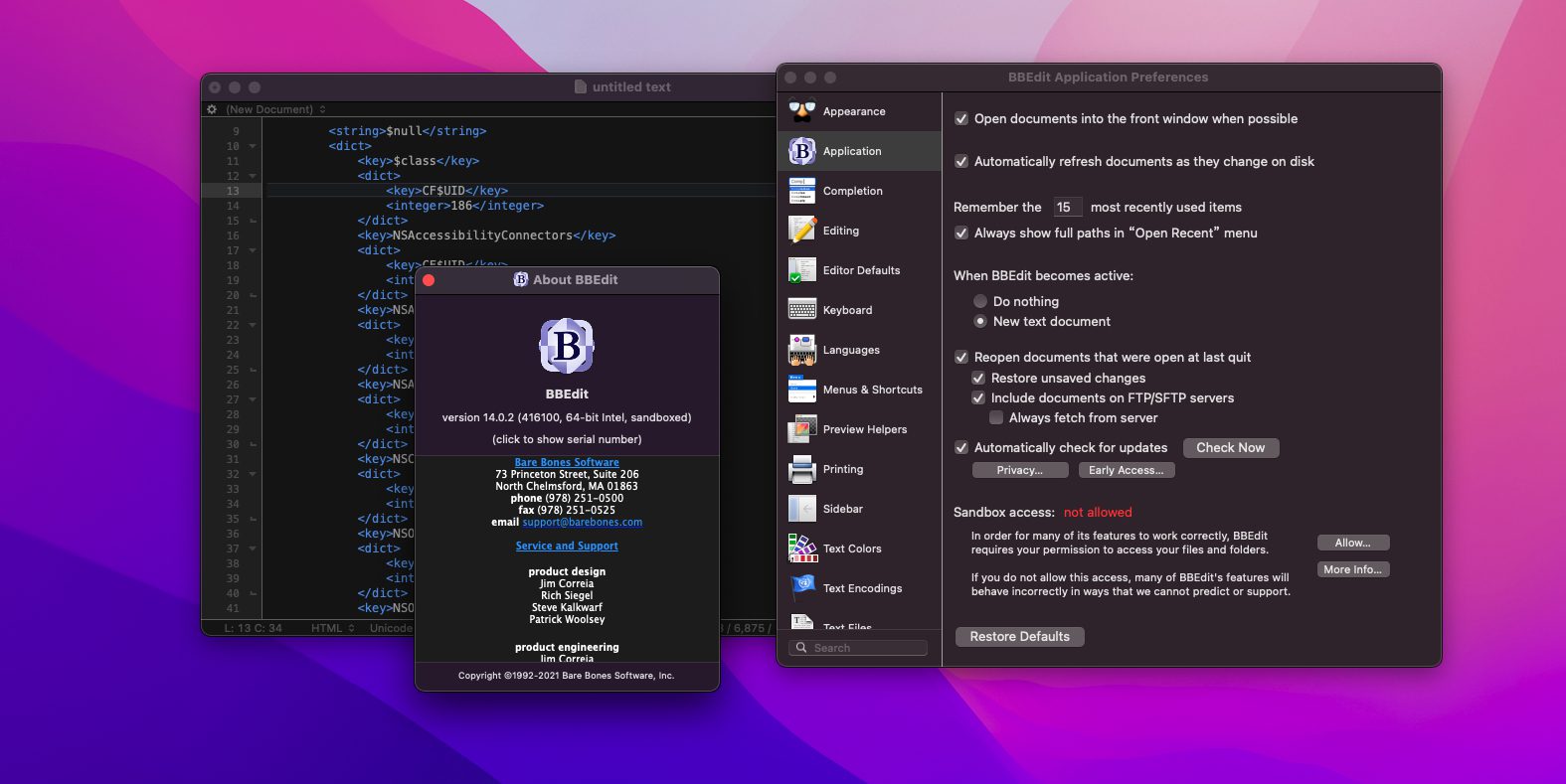Viewport: 1566px width, 784px height.
Task: Select the Completion preferences icon
Action: tap(802, 191)
